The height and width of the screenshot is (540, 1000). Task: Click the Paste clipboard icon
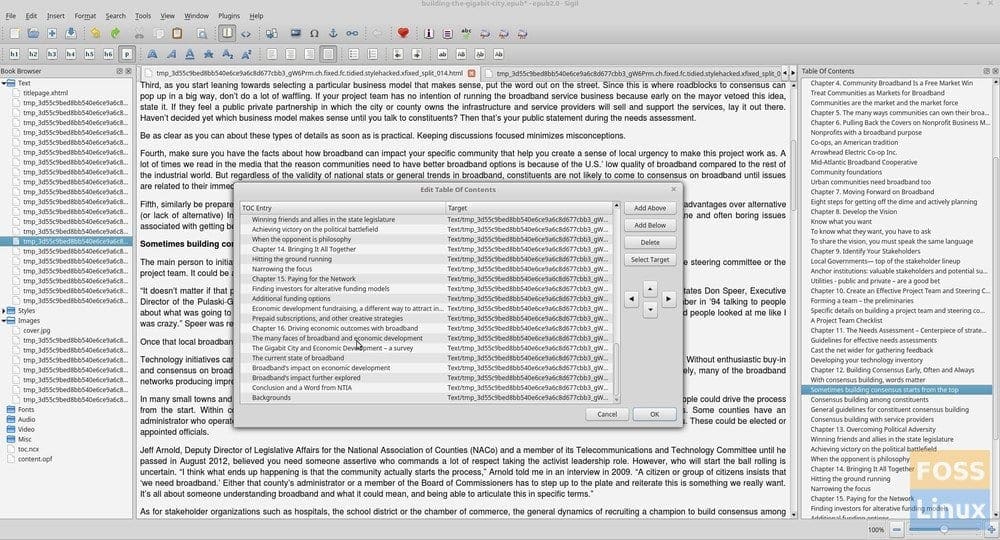click(177, 33)
